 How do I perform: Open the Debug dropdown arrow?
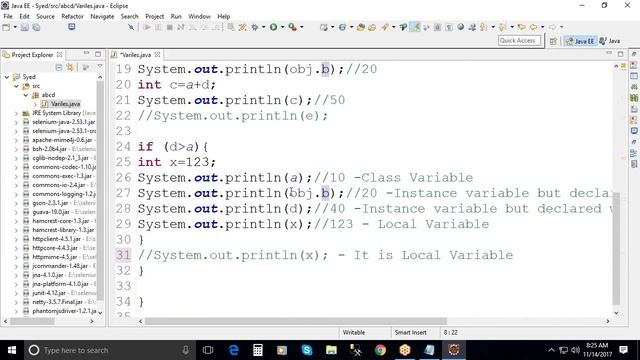pos(263,27)
